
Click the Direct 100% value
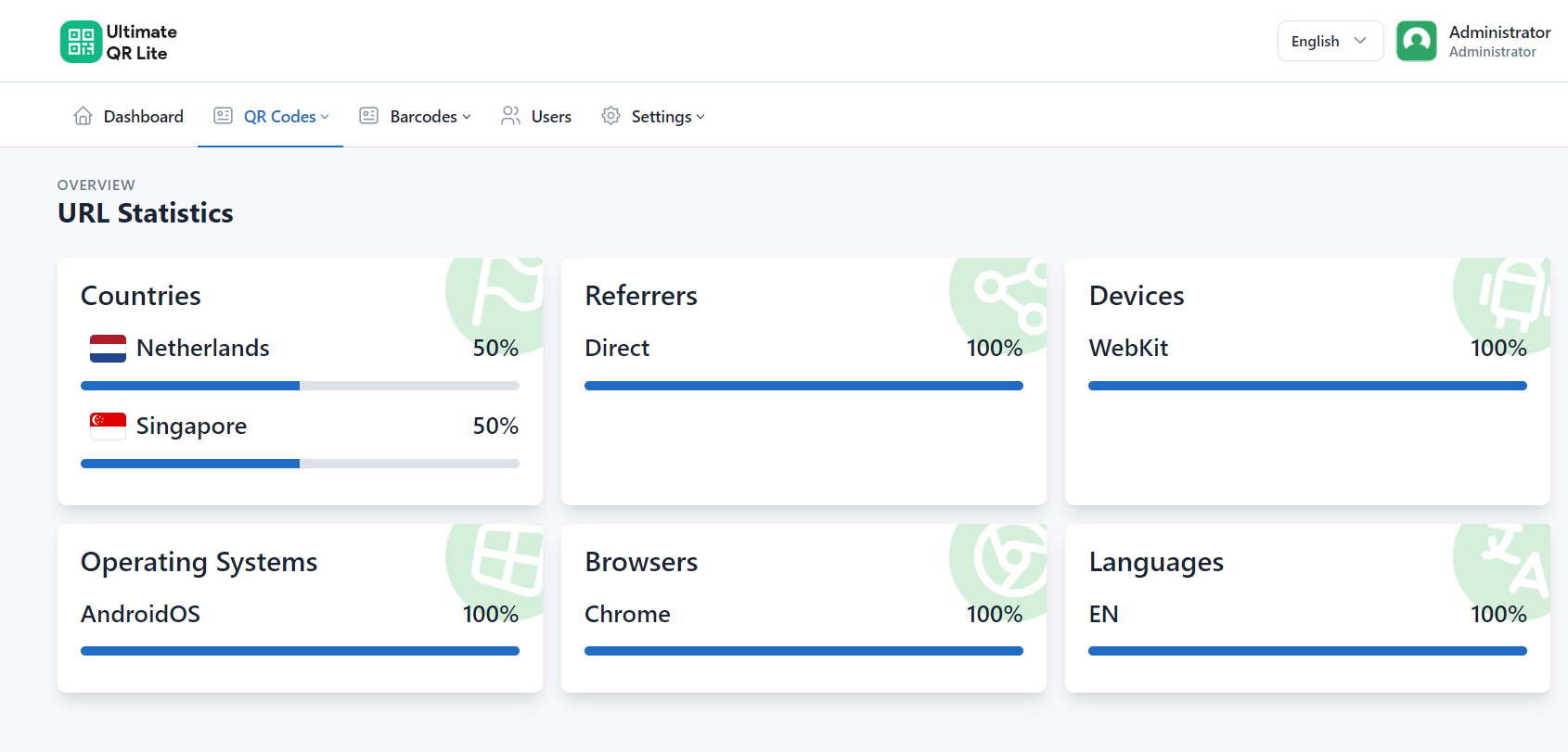(995, 348)
